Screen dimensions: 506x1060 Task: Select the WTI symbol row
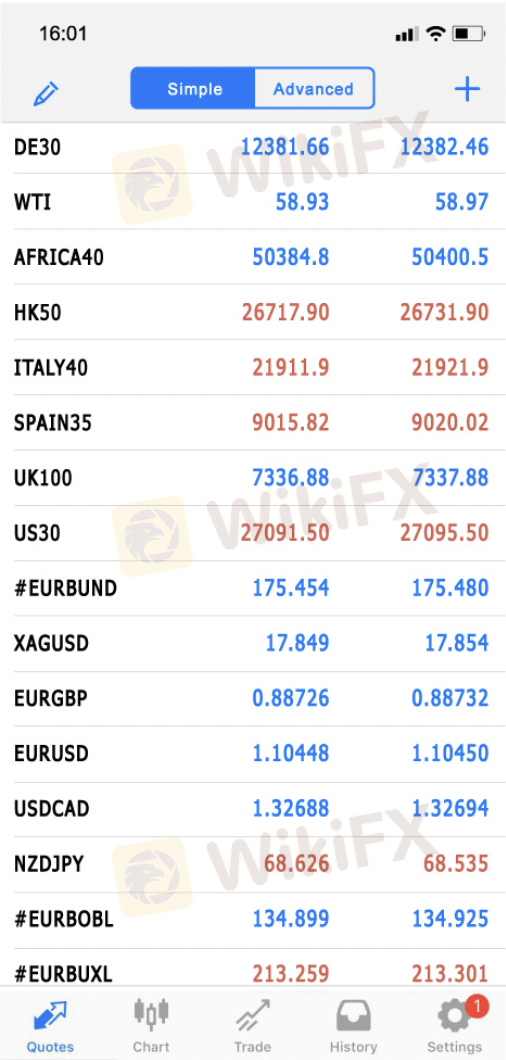[253, 201]
